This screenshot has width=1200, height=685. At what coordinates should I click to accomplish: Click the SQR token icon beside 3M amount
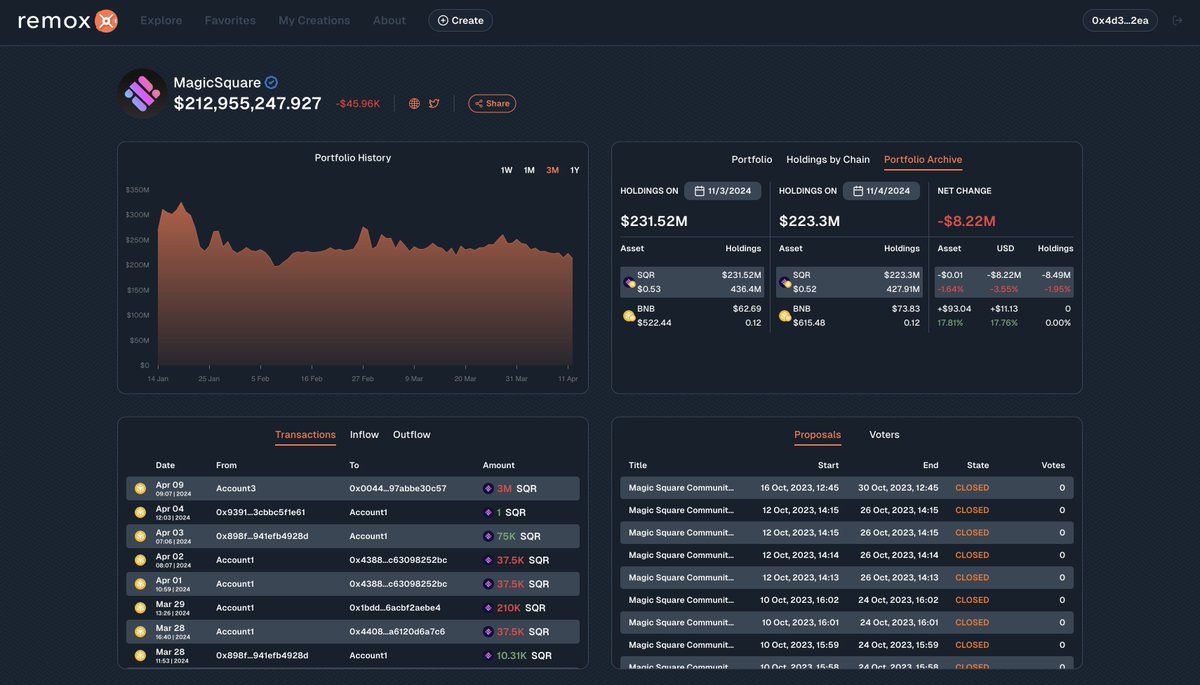[x=488, y=488]
